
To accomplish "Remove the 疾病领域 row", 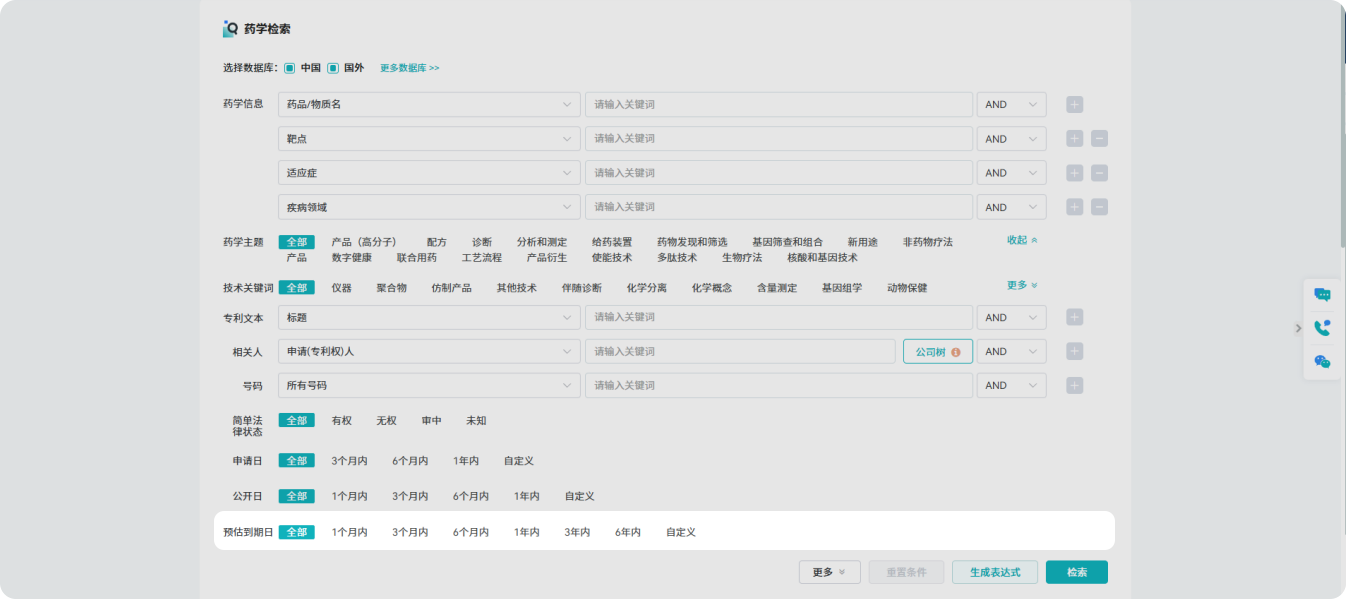I will click(x=1099, y=207).
